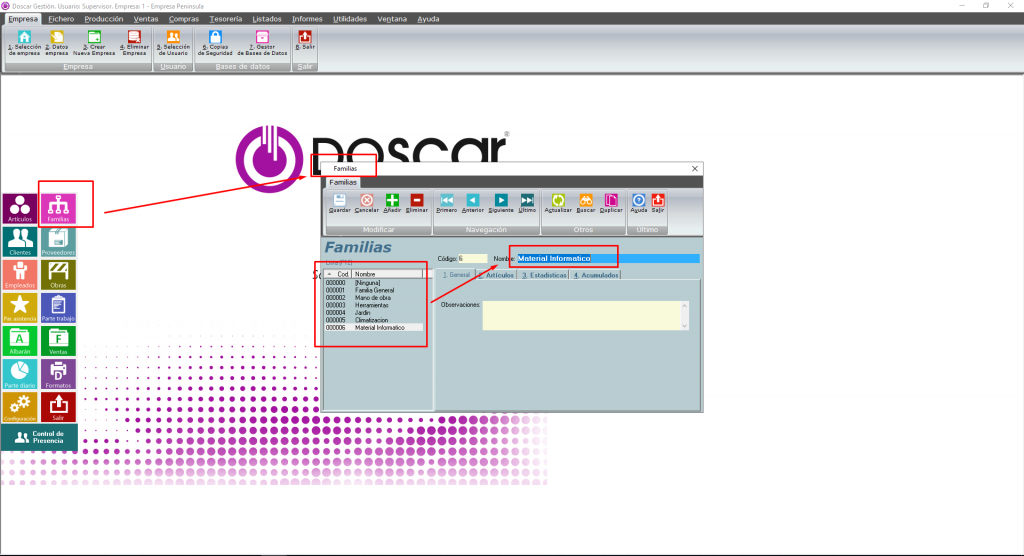Open the Empleados sidebar tile
Image resolution: width=1024 pixels, height=556 pixels.
pyautogui.click(x=20, y=274)
